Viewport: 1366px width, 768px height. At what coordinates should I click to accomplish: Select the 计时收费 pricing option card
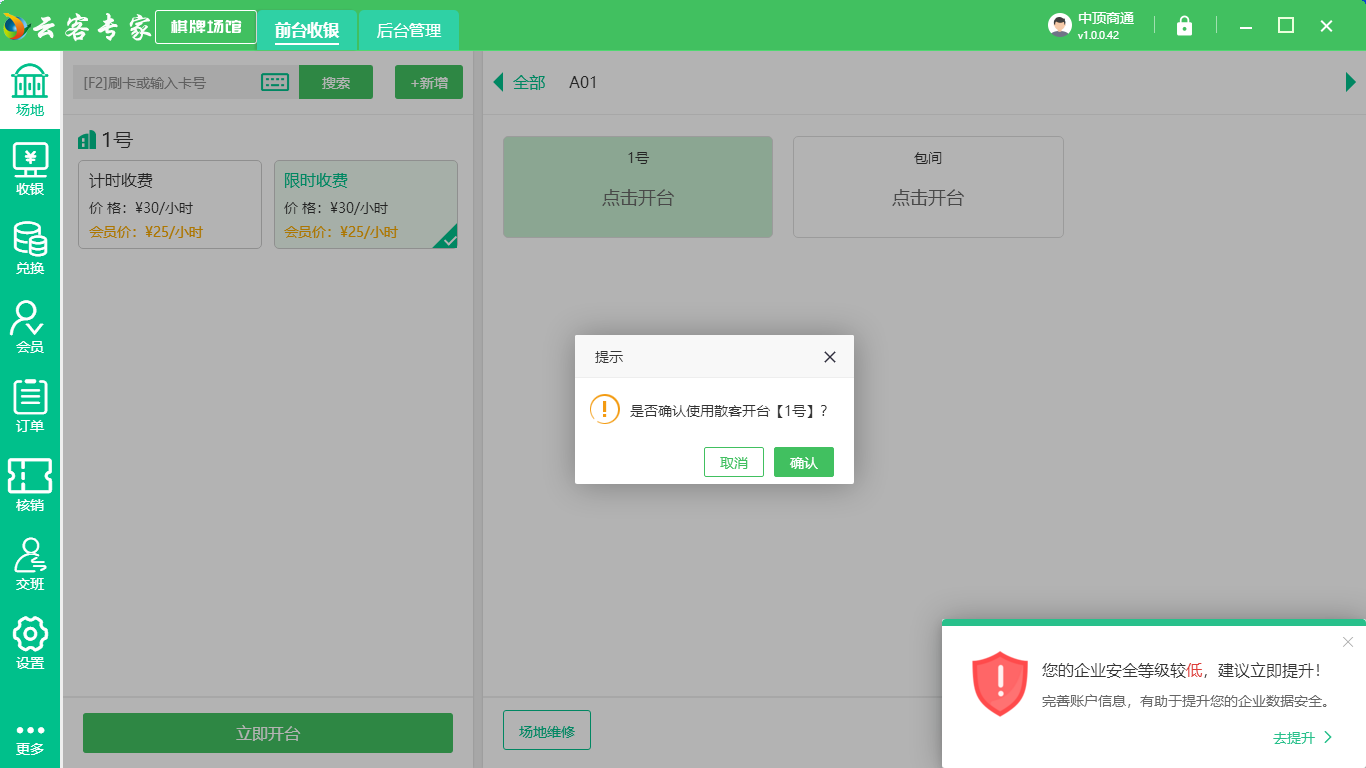tap(170, 204)
